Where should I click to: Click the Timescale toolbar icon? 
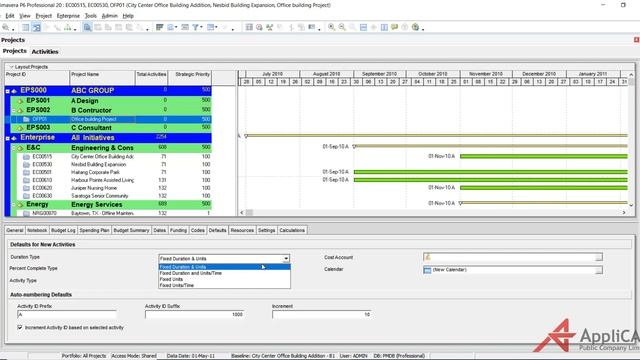click(x=185, y=27)
